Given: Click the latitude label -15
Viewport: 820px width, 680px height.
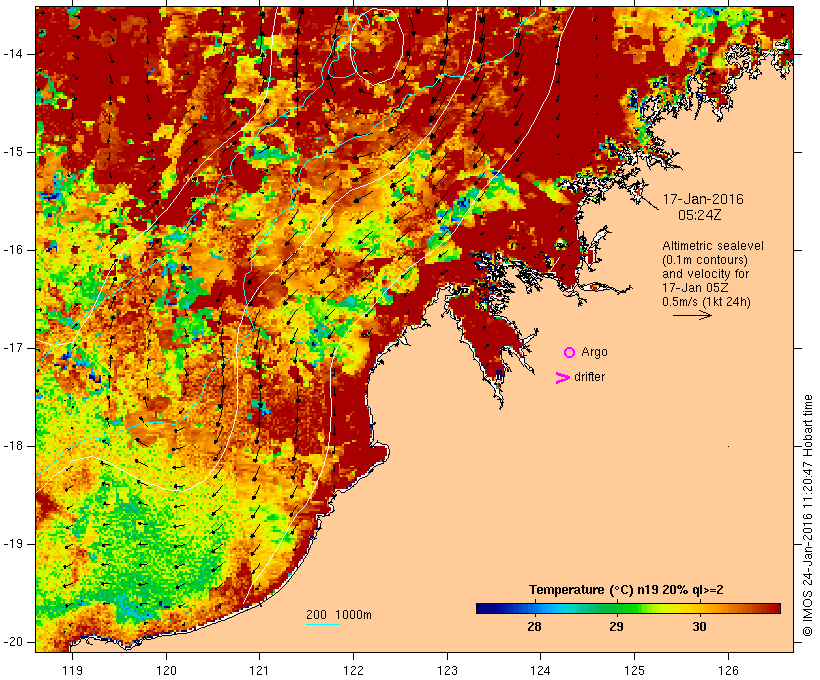Looking at the screenshot, I should coord(13,152).
